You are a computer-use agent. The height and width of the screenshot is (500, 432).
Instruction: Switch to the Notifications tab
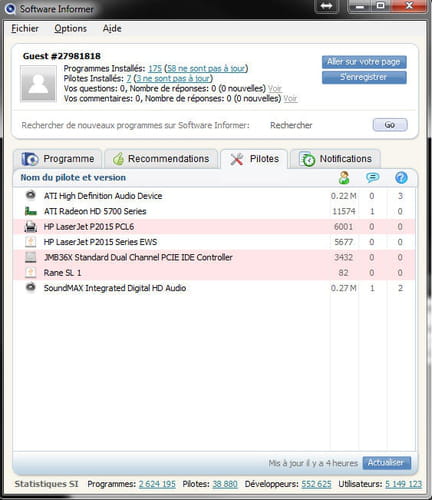[x=335, y=159]
